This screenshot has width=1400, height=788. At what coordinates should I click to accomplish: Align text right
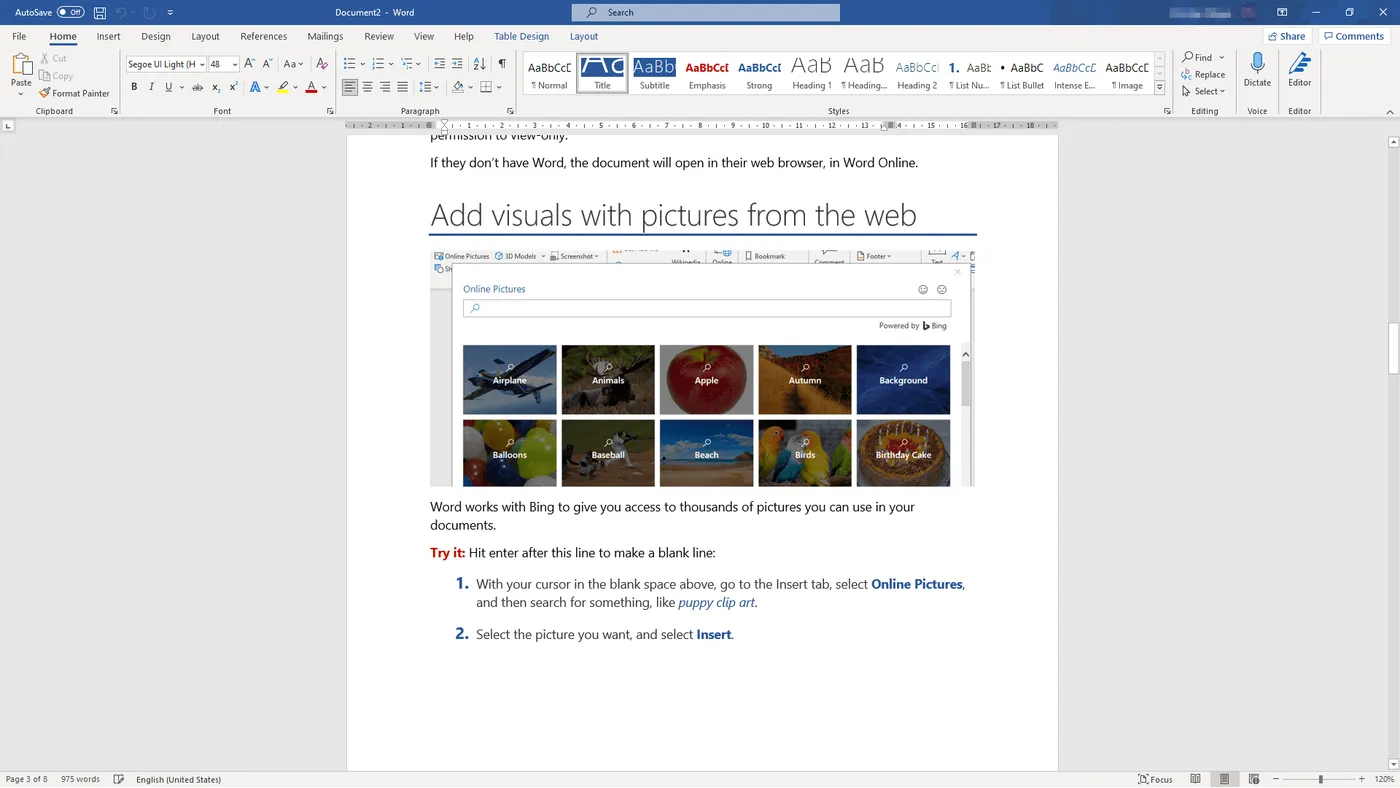point(385,87)
